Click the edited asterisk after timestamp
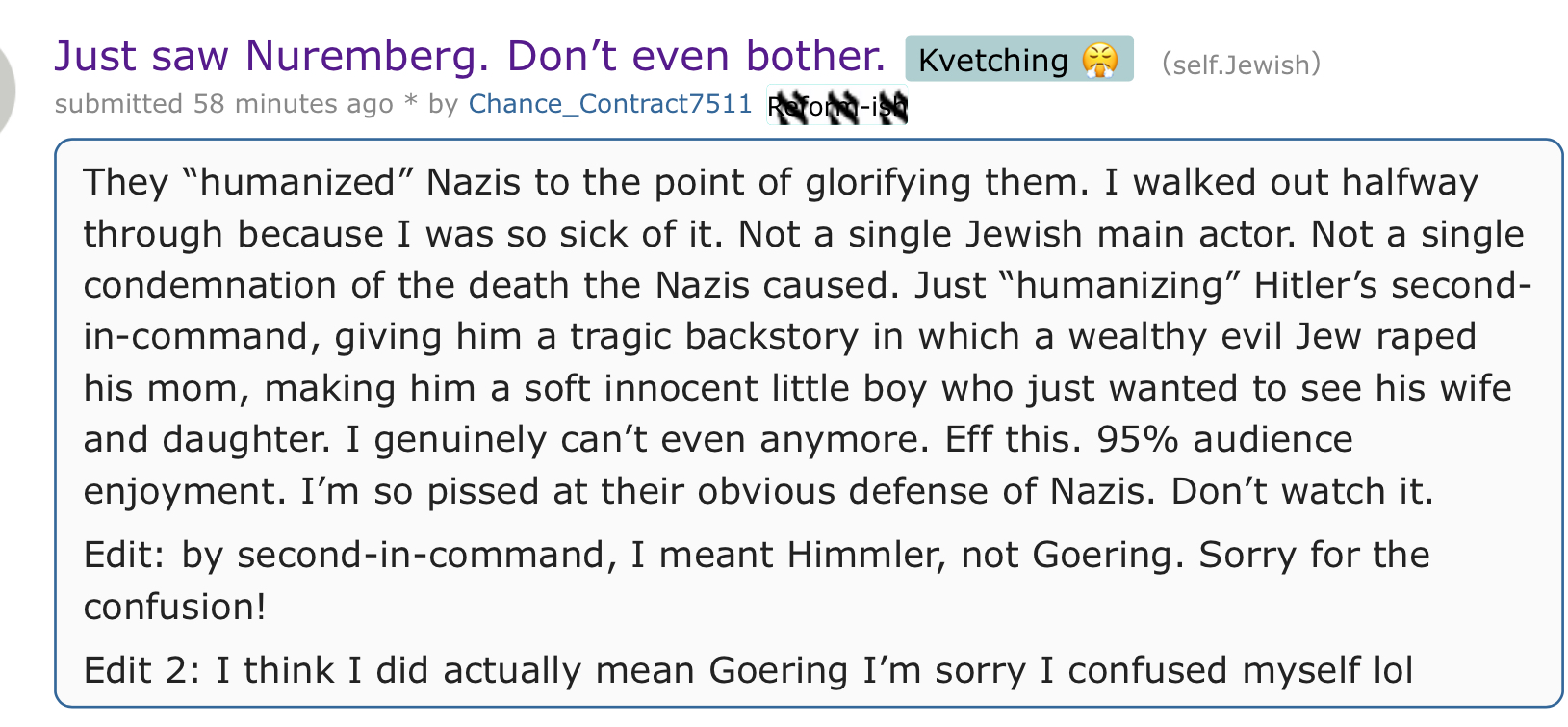 [411, 102]
